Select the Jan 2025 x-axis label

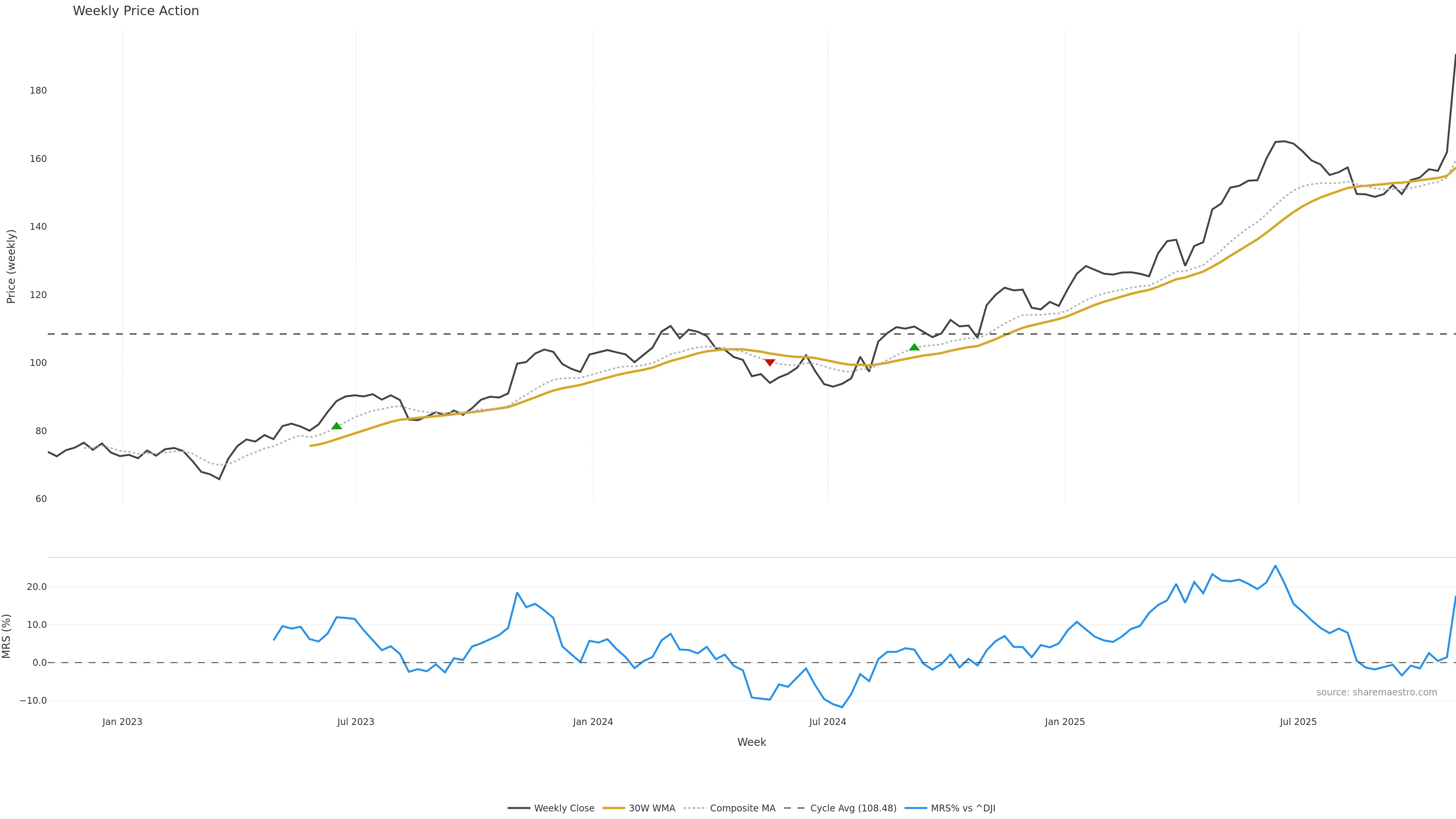pos(1065,722)
